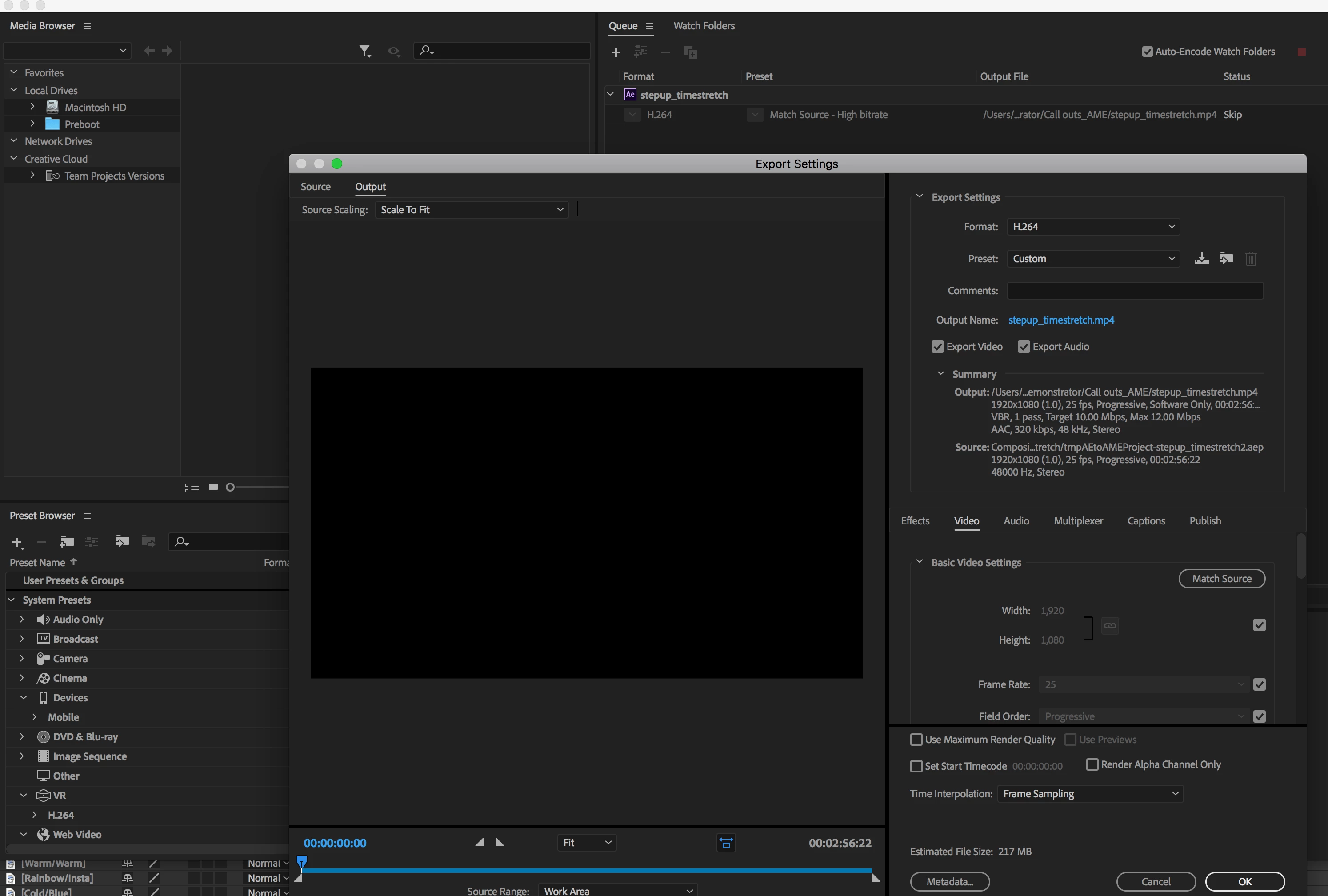Click the link width and height icon
1328x896 pixels.
1110,626
